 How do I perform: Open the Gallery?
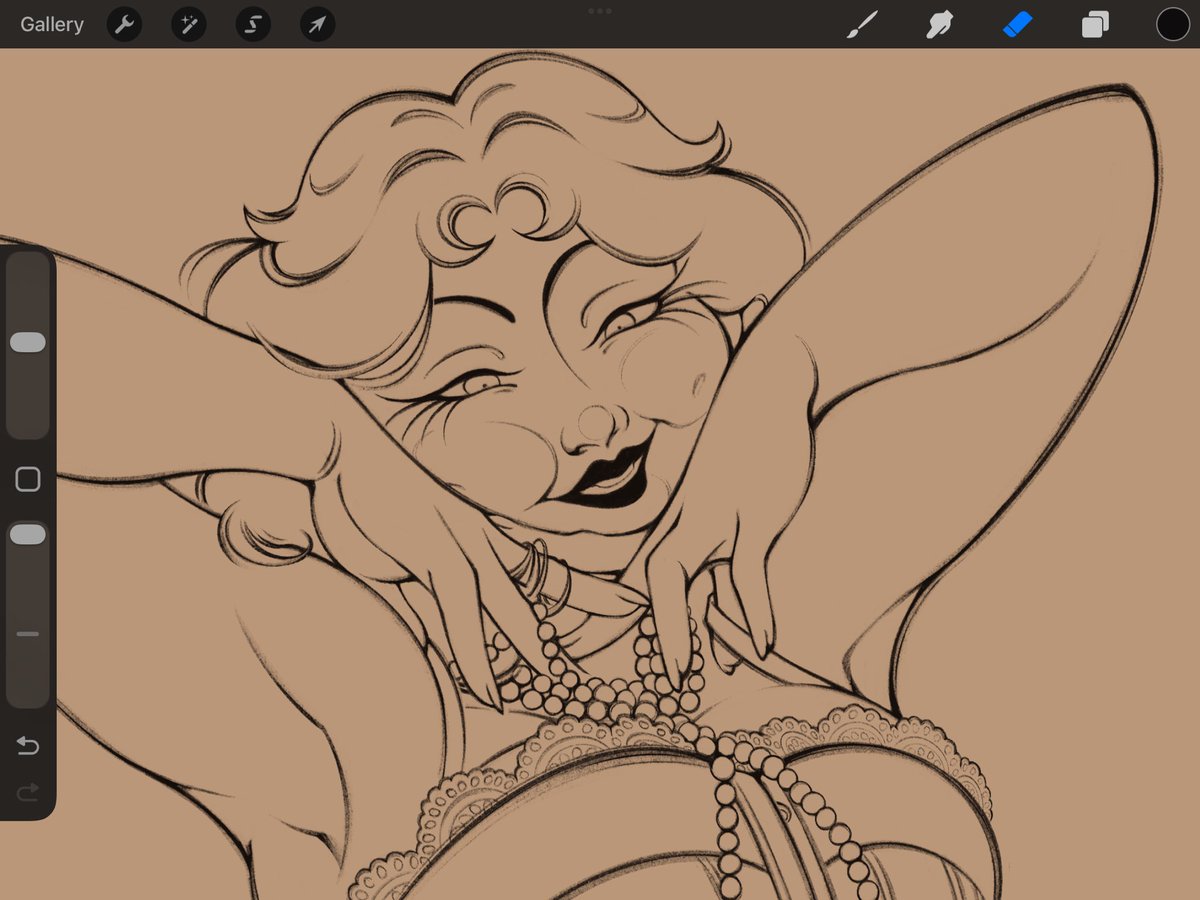[52, 25]
